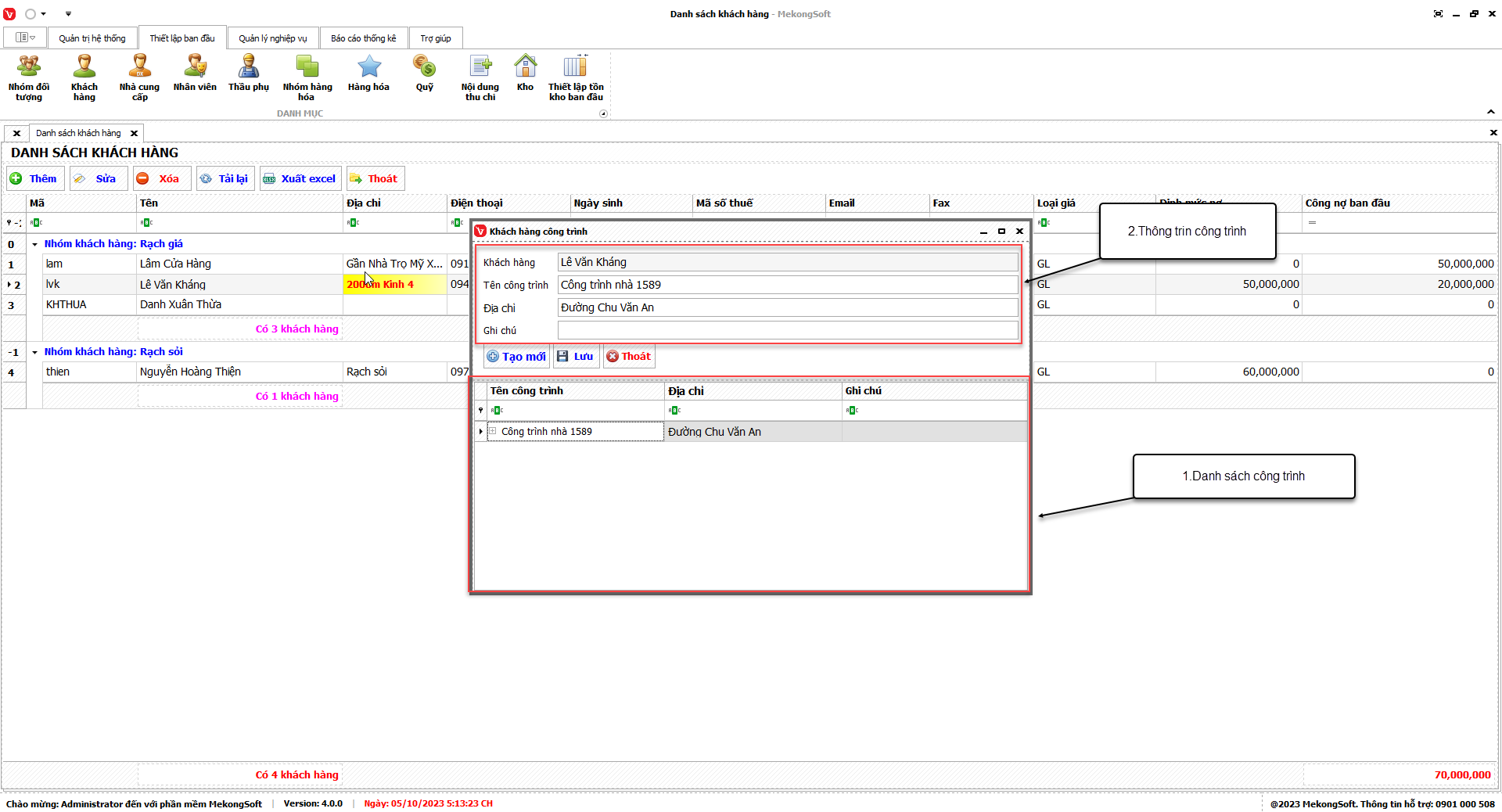Switch to Quản trị hệ thống tab
Image resolution: width=1502 pixels, height=812 pixels.
92,38
